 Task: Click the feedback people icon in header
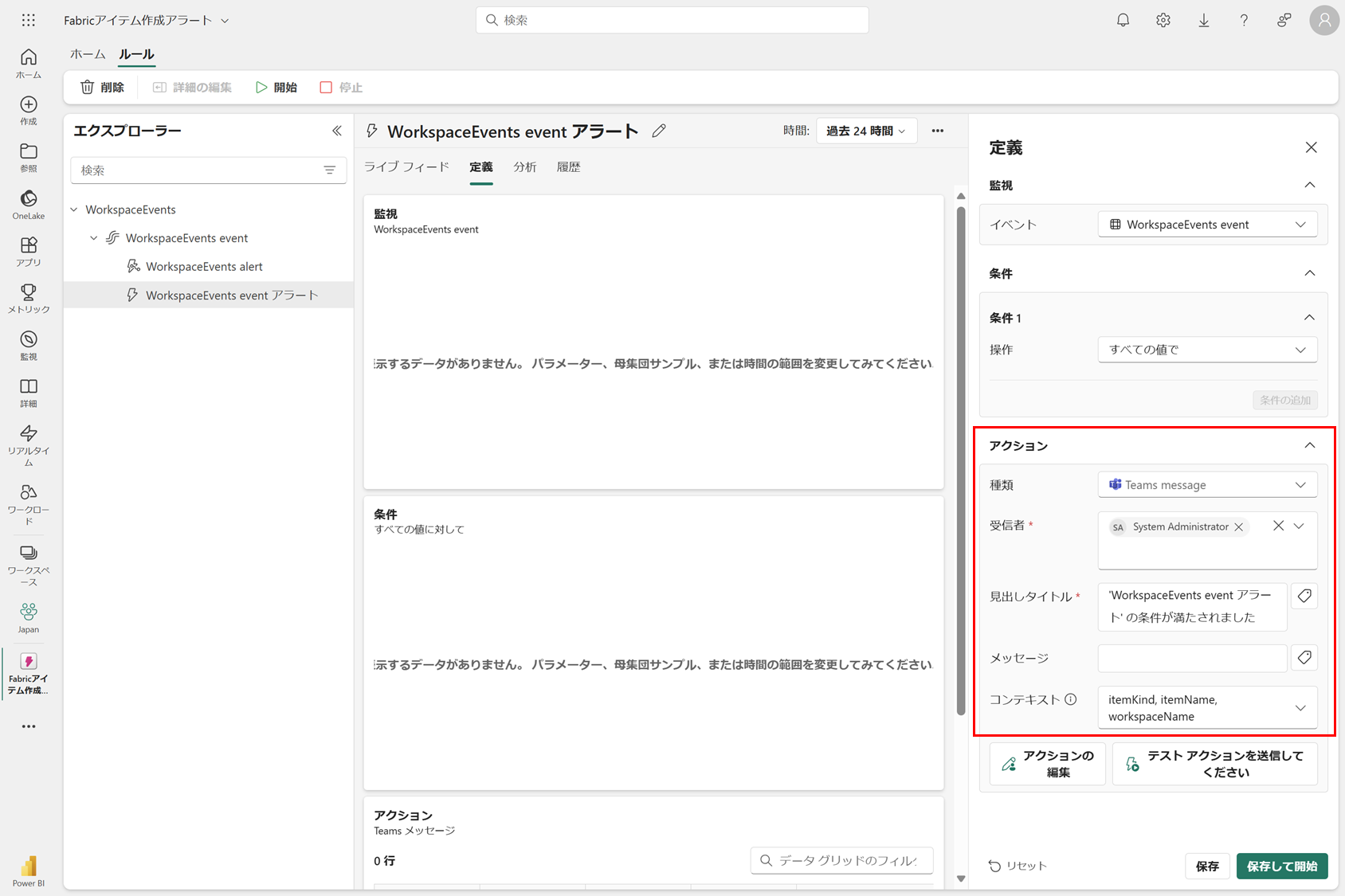(1284, 21)
